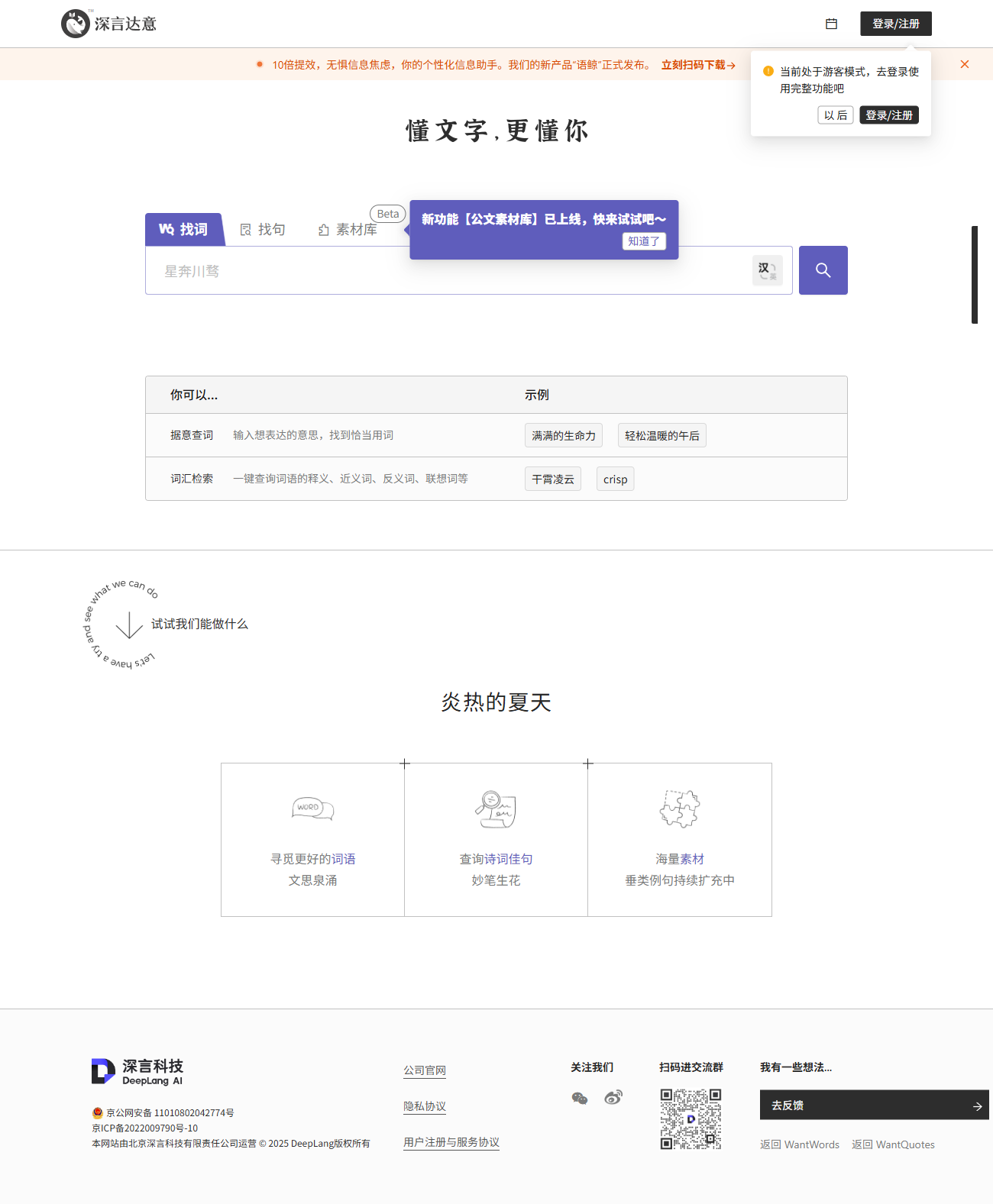The height and width of the screenshot is (1204, 993).
Task: Click the Weibo follow icon
Action: click(613, 1098)
